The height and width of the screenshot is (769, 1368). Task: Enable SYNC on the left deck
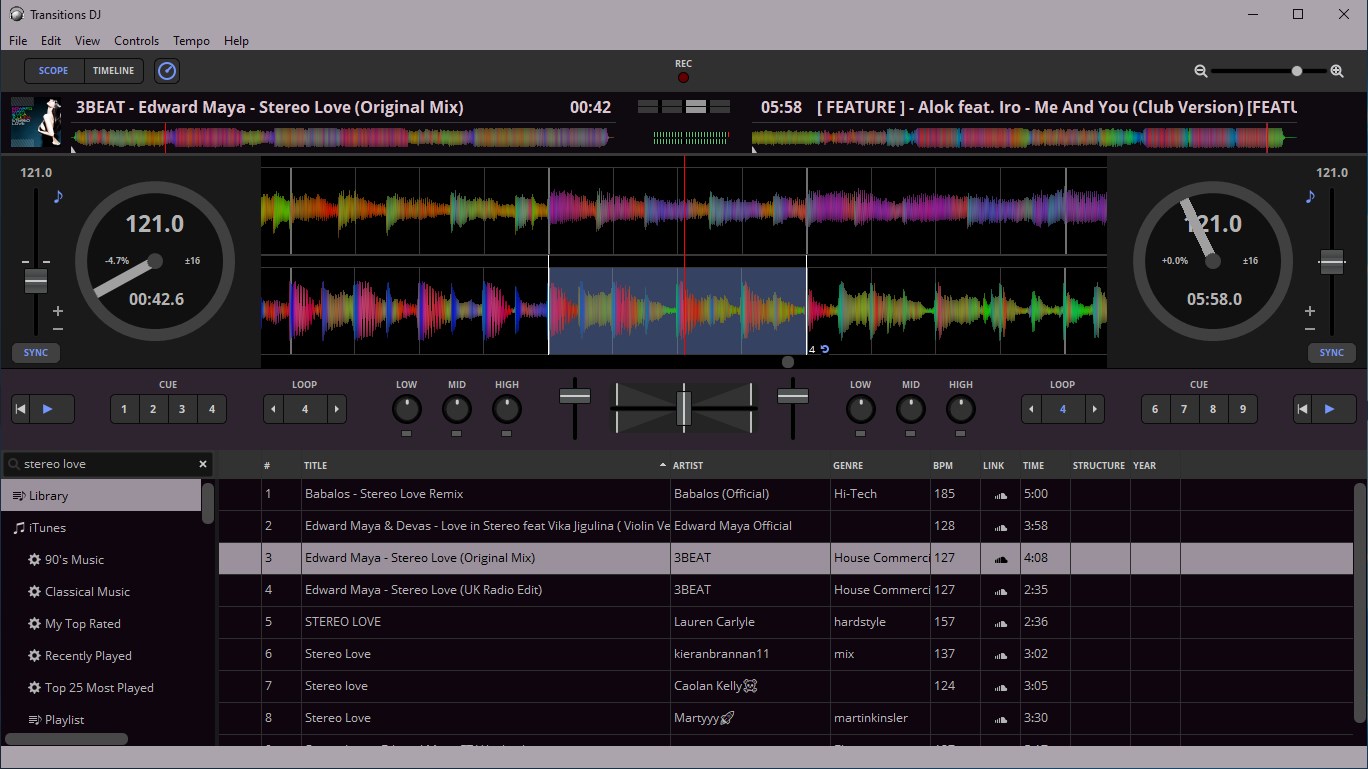click(x=35, y=352)
